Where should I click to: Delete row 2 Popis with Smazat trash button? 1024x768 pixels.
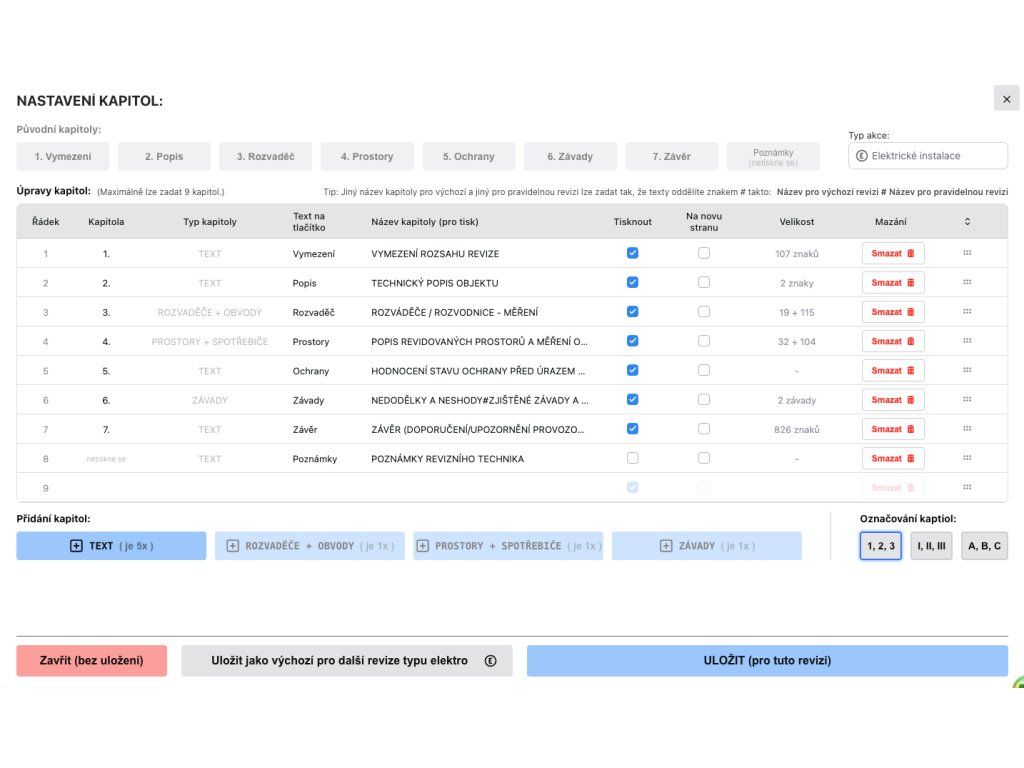pyautogui.click(x=893, y=283)
